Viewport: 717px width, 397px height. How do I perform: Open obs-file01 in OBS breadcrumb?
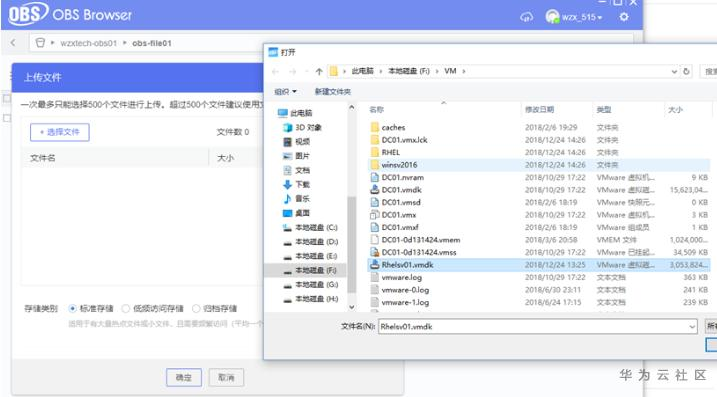[152, 43]
